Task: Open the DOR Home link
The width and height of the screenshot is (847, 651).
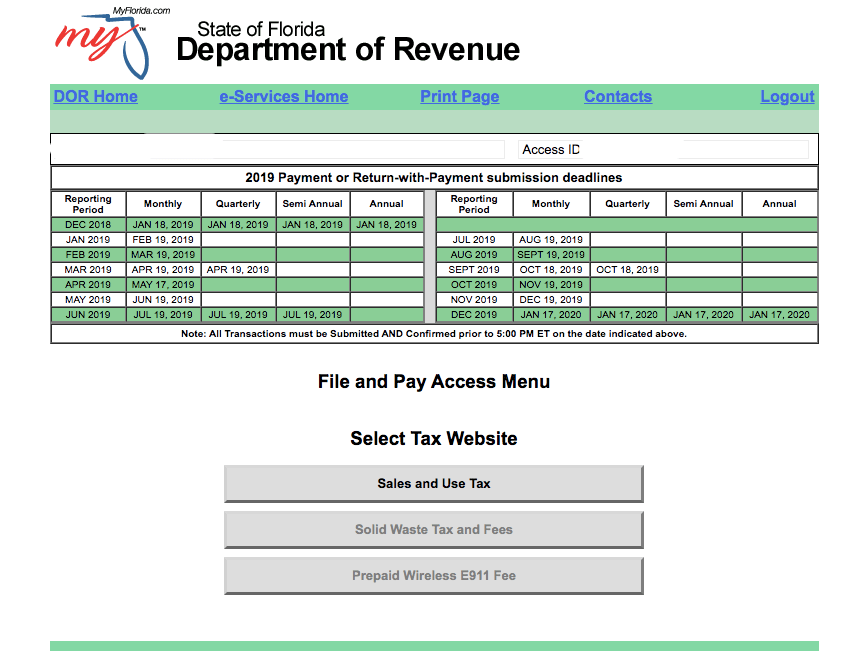Action: tap(96, 97)
